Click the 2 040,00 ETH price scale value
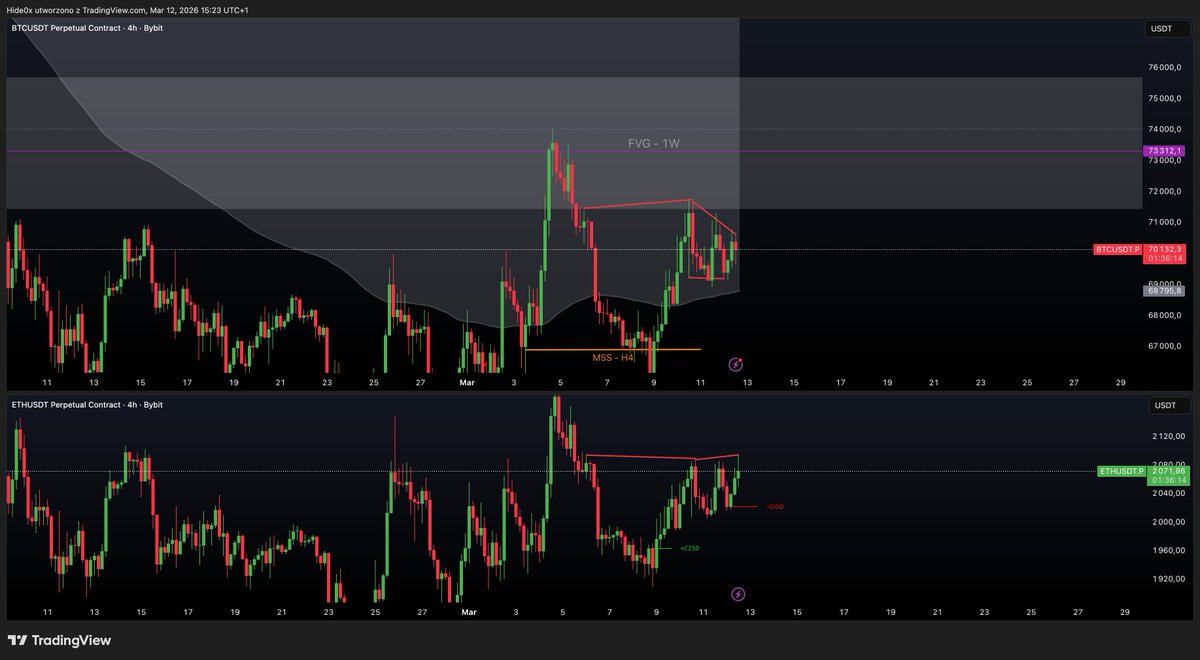The width and height of the screenshot is (1200, 660). 1168,494
